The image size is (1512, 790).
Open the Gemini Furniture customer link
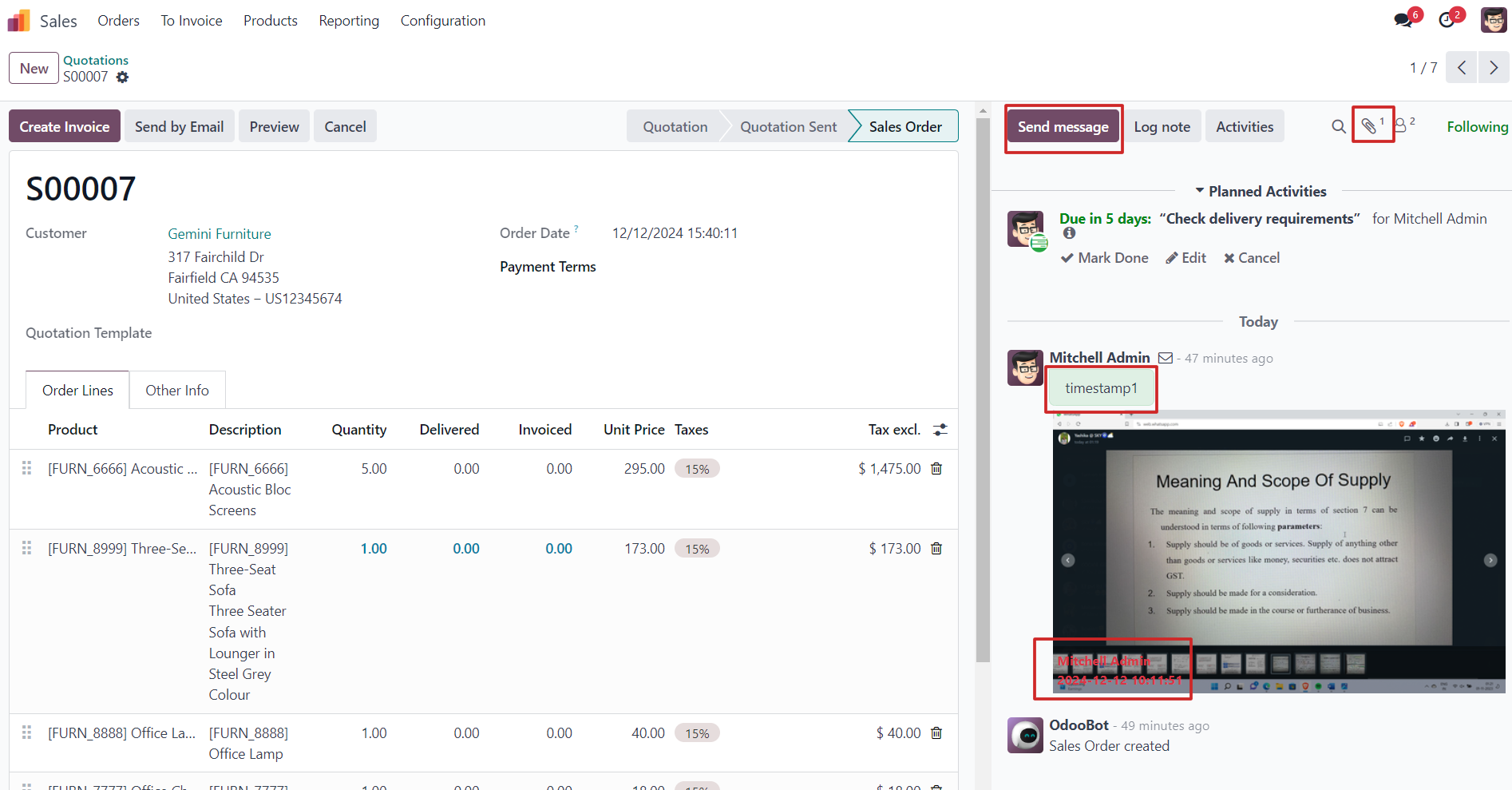(x=220, y=234)
